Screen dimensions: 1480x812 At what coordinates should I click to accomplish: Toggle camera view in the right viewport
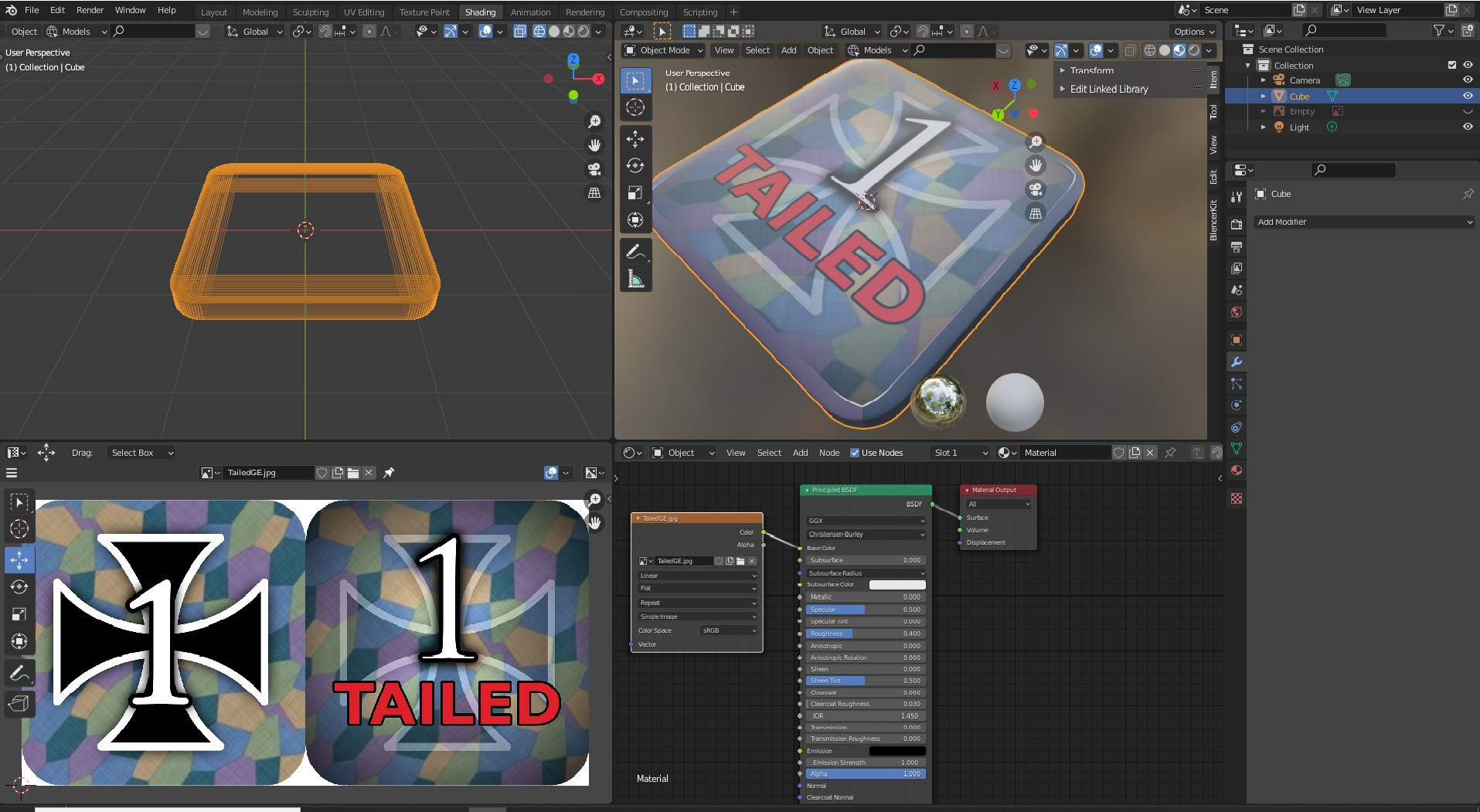[x=1036, y=189]
